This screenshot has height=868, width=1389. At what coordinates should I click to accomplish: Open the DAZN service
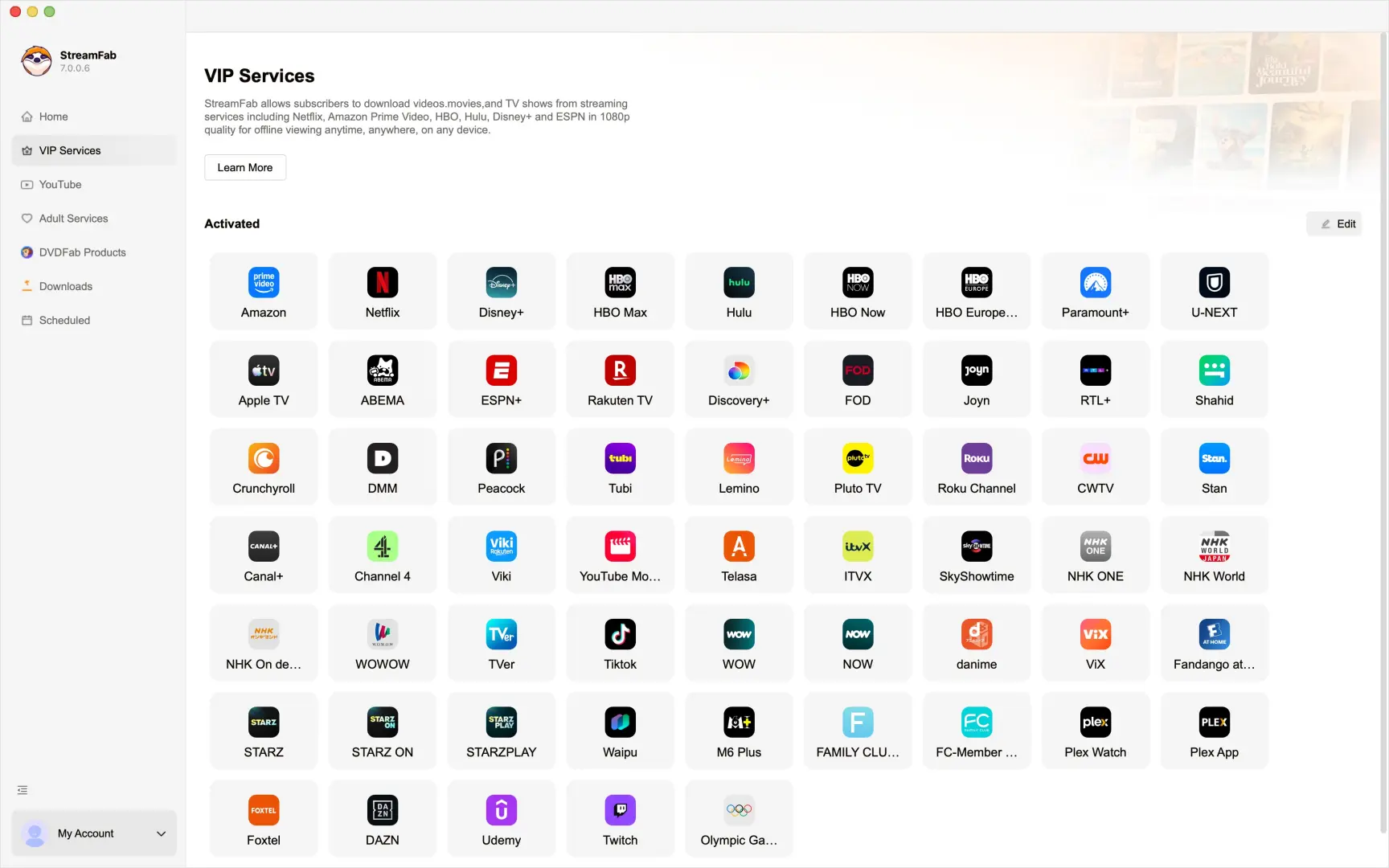(x=383, y=819)
